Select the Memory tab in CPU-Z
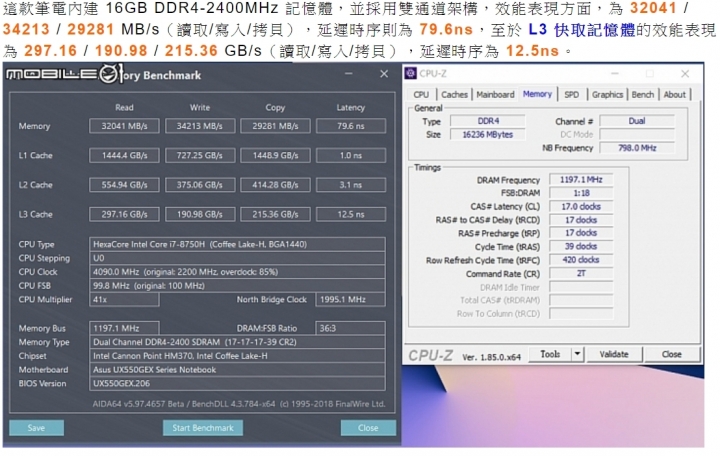 coord(537,94)
